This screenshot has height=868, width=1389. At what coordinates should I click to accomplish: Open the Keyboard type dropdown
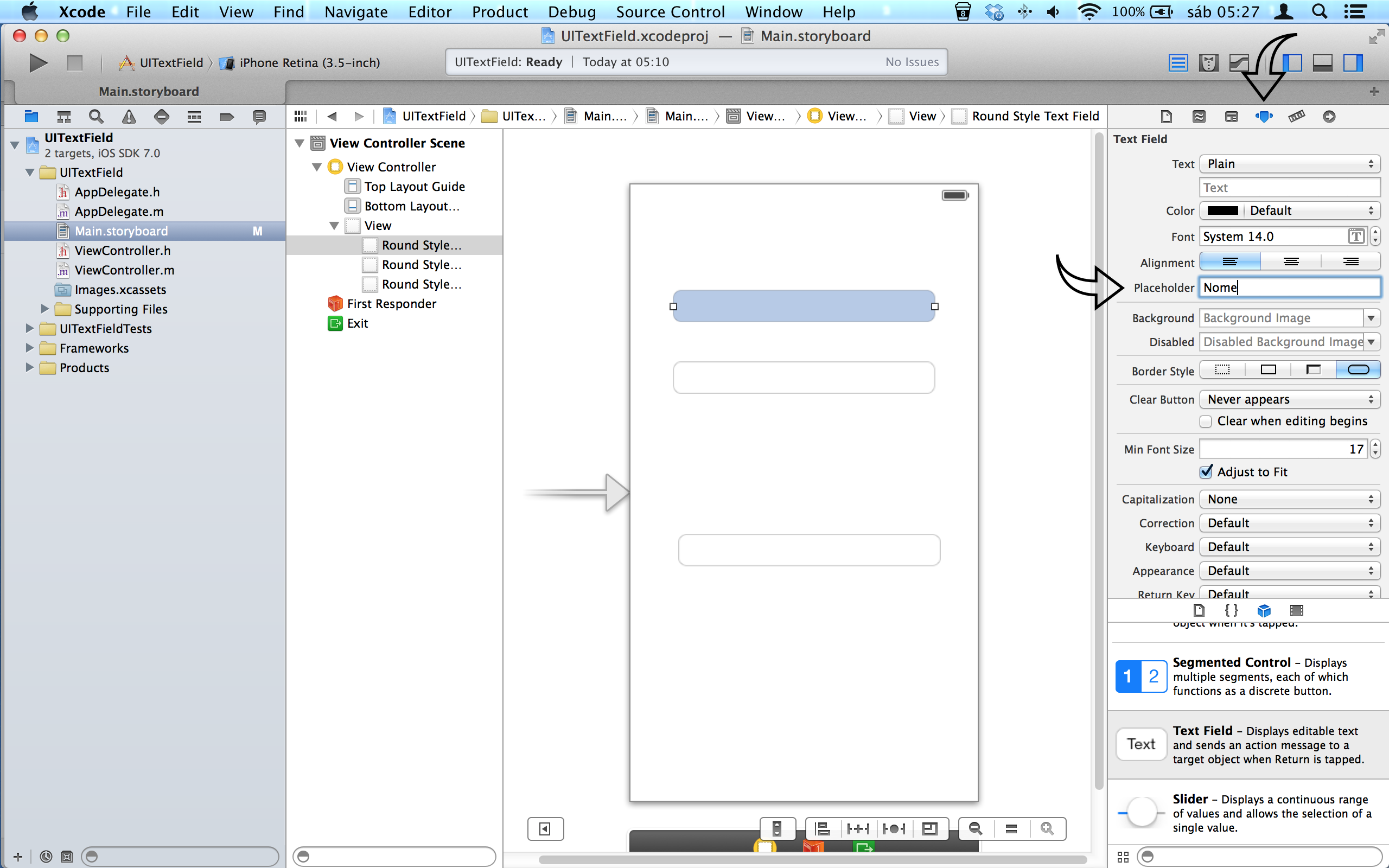(1290, 547)
